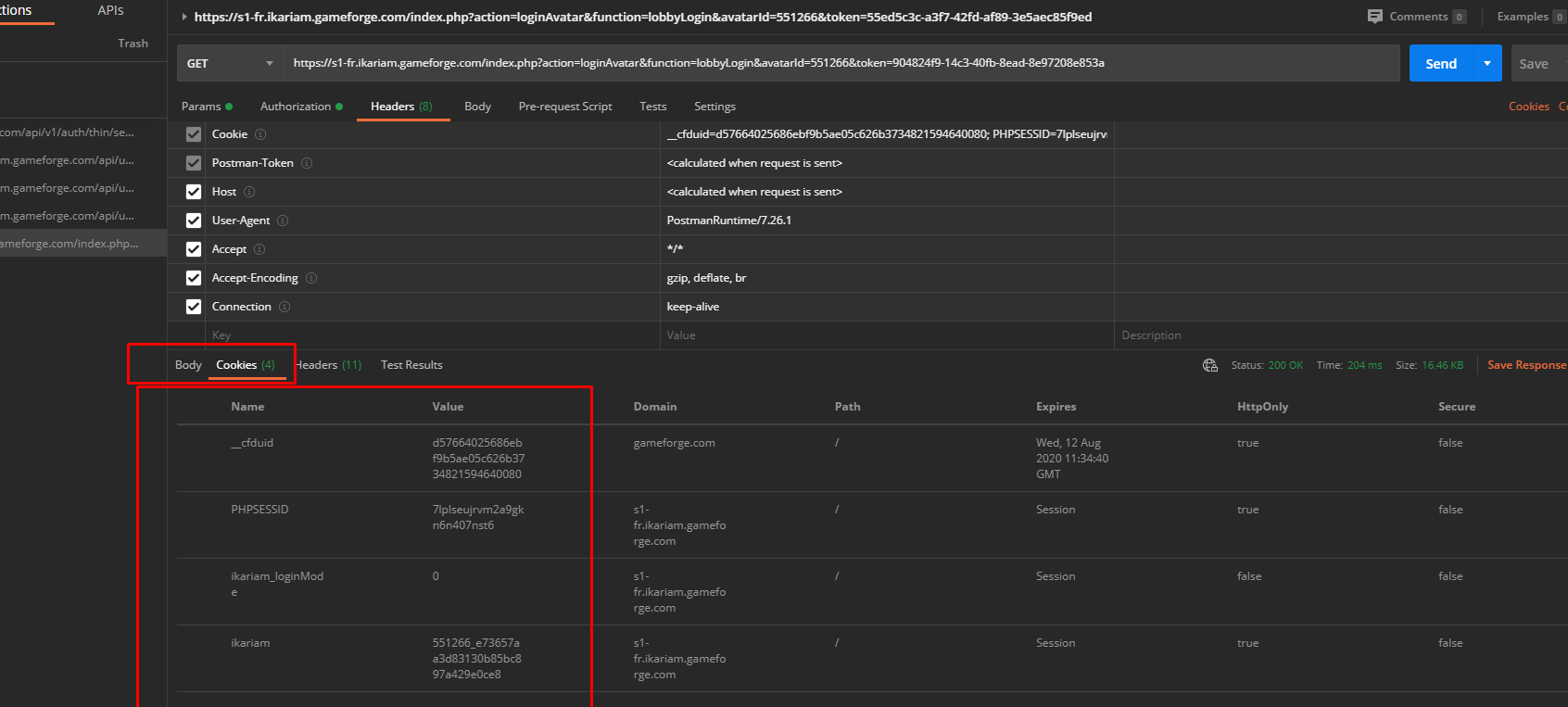Select the ikariam_loginMode cookie name
The width and height of the screenshot is (1568, 707).
coord(277,584)
